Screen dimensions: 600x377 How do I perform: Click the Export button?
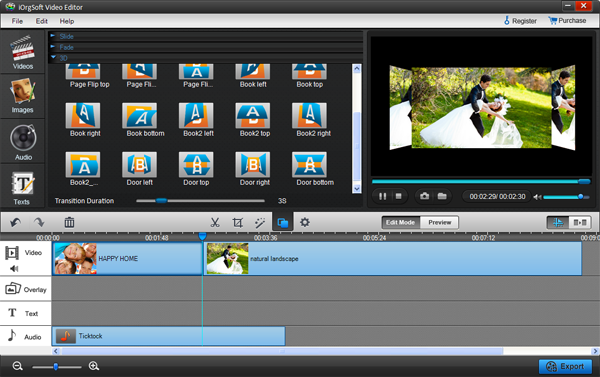click(x=565, y=366)
